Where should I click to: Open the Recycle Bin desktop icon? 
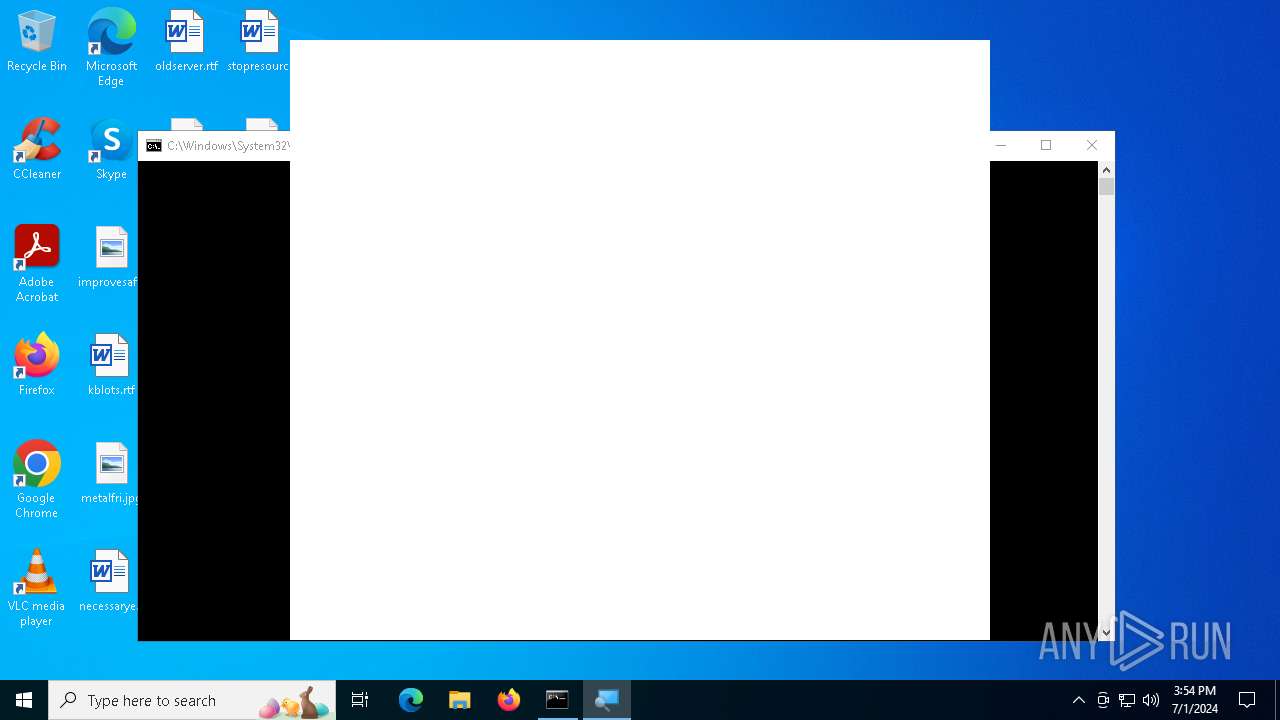[37, 41]
